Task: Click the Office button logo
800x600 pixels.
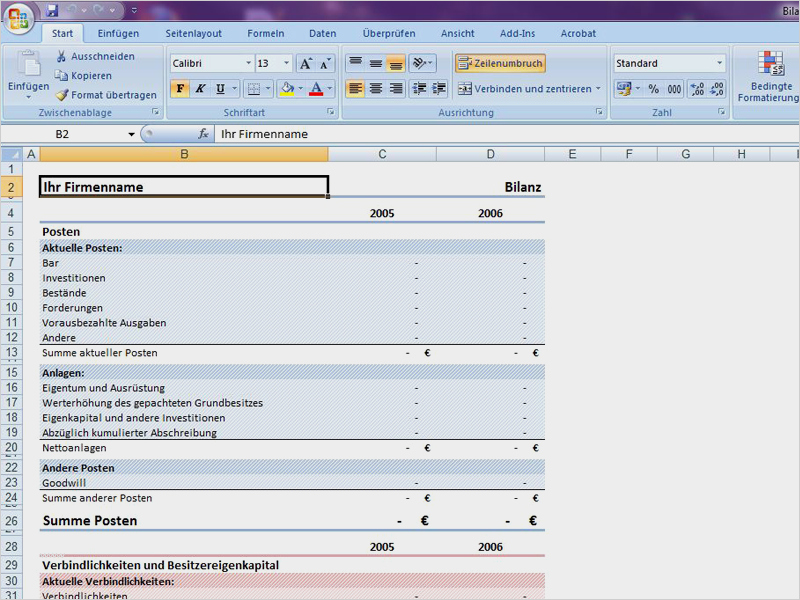Action: click(x=18, y=17)
